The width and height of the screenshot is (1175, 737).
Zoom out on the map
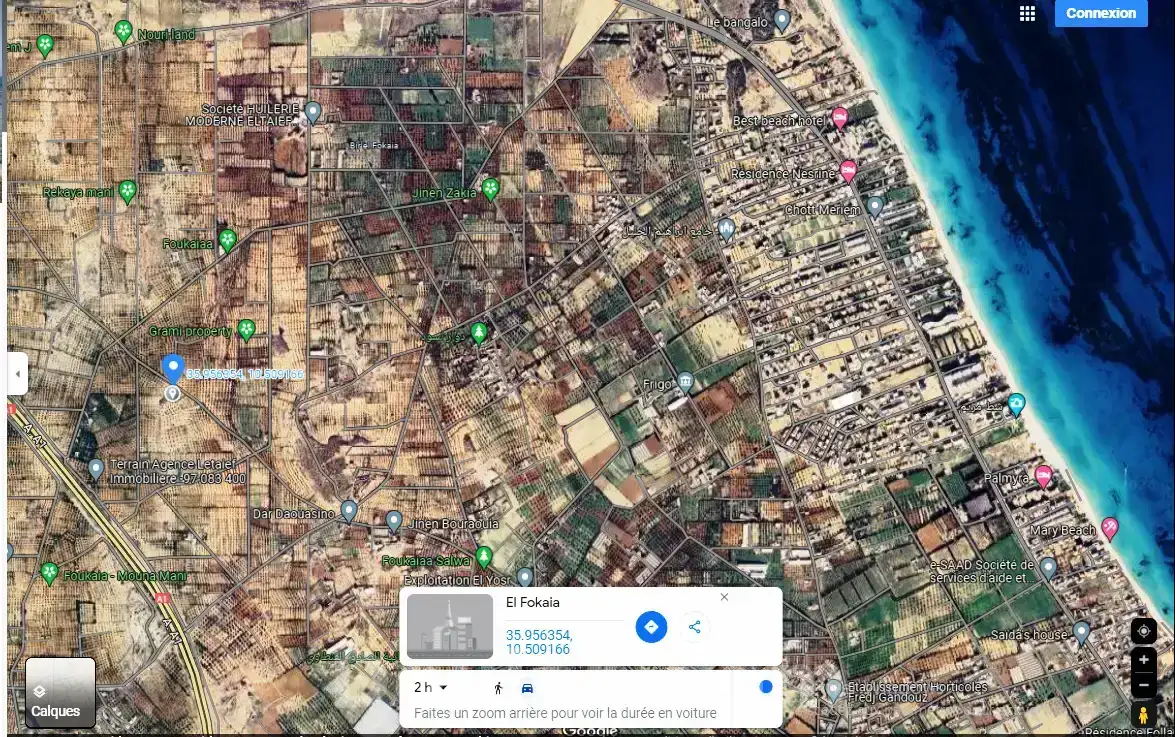coord(1144,685)
